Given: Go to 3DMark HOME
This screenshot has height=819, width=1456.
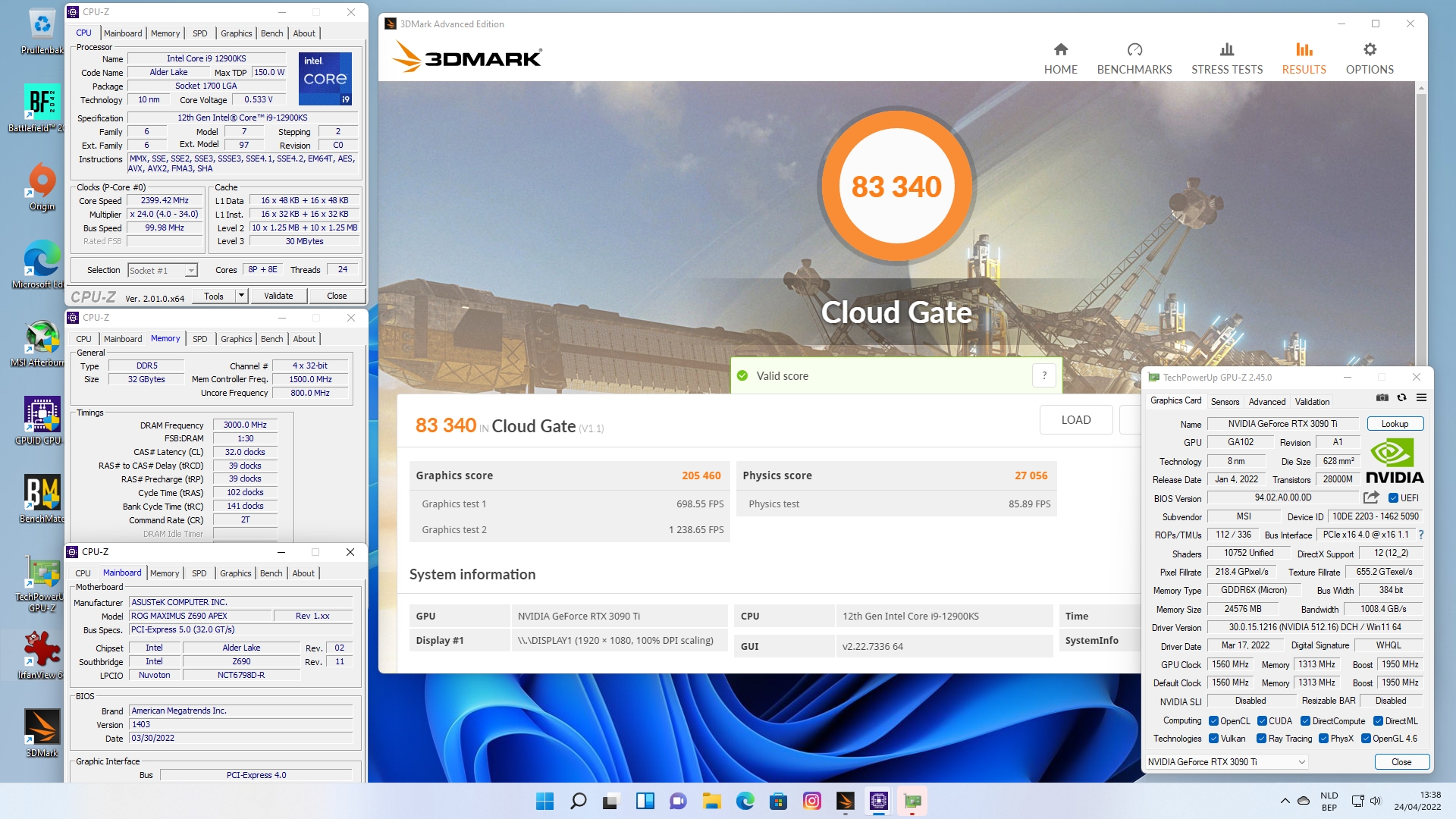Looking at the screenshot, I should pyautogui.click(x=1060, y=59).
